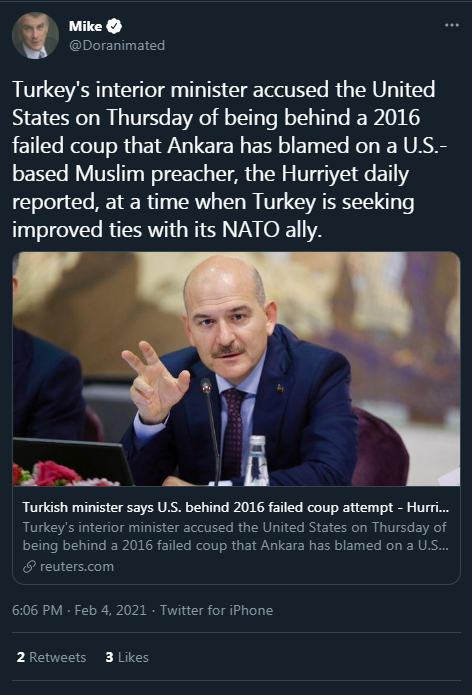
Task: Open Mike's profile avatar picture
Action: pyautogui.click(x=35, y=35)
